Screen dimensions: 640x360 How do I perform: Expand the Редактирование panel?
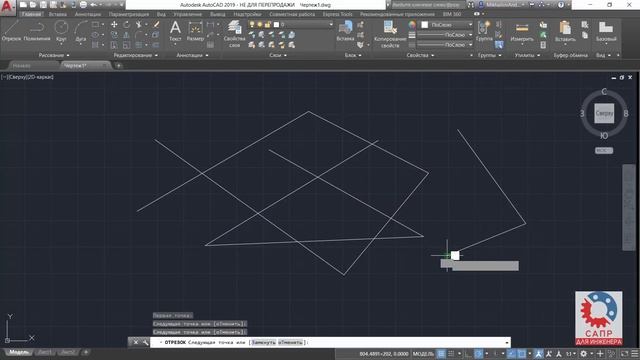[x=136, y=55]
